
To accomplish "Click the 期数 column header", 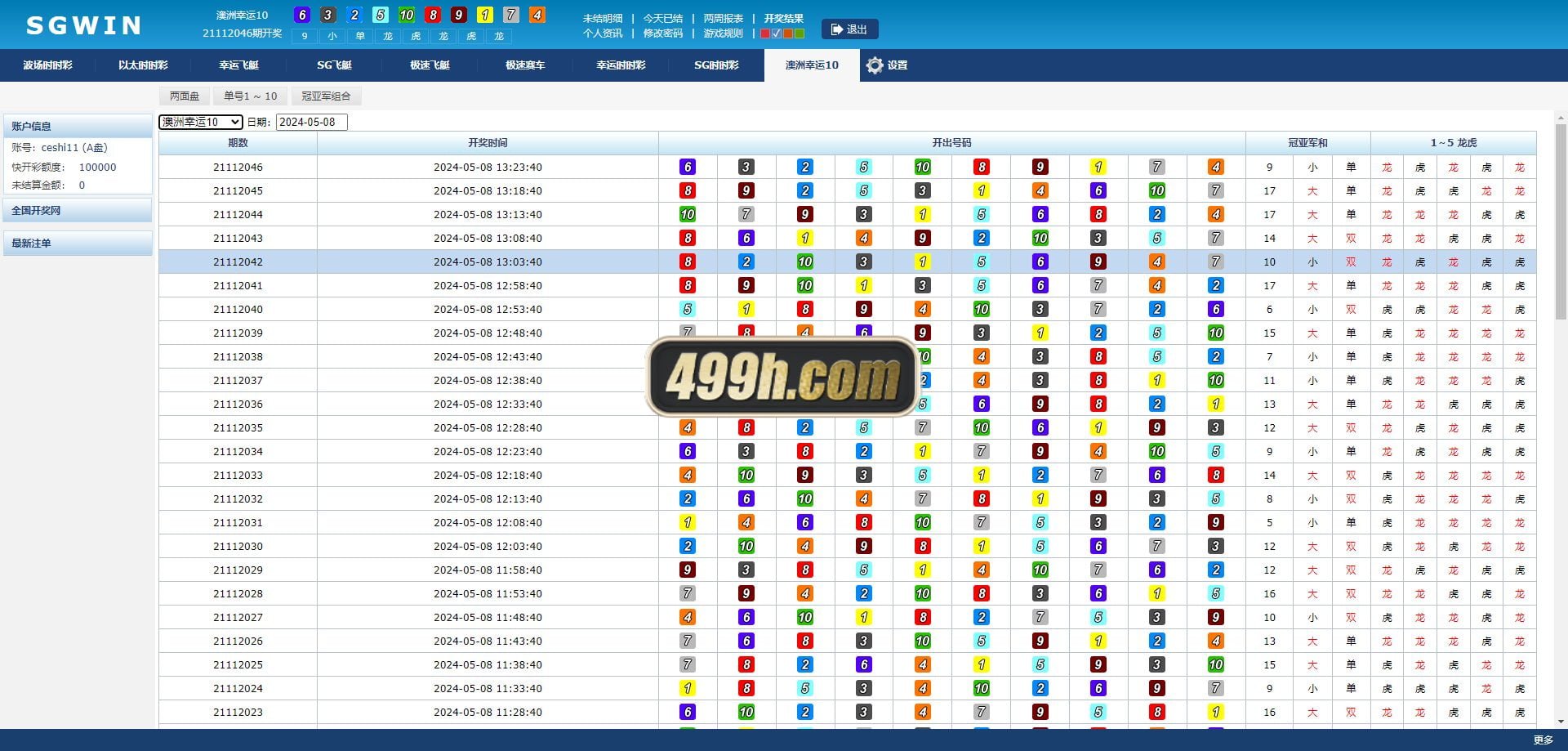I will [238, 143].
